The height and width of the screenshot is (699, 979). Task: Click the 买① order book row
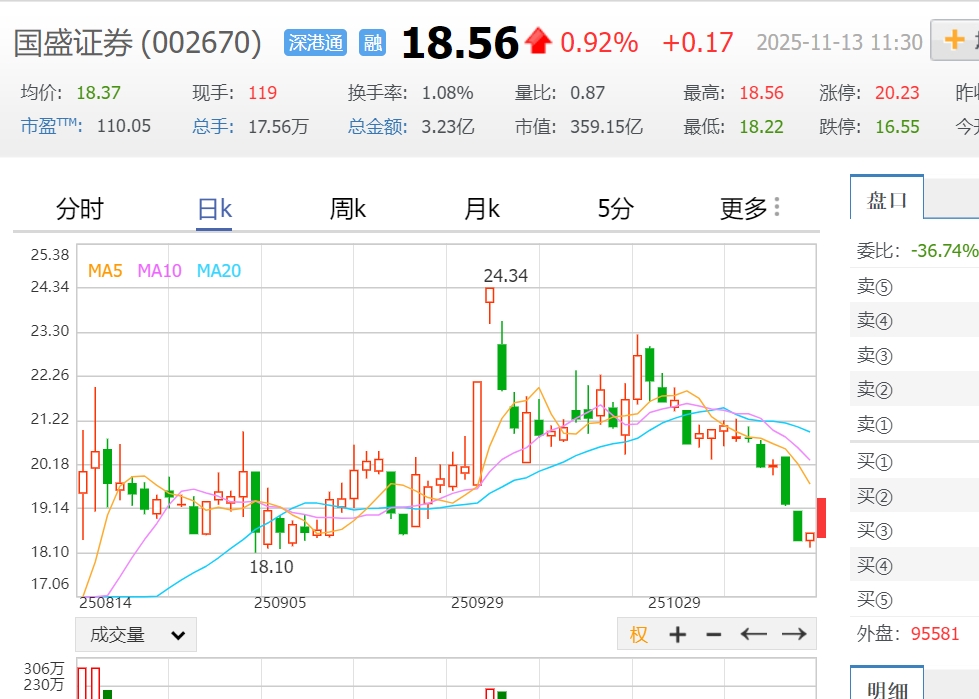[x=915, y=461]
